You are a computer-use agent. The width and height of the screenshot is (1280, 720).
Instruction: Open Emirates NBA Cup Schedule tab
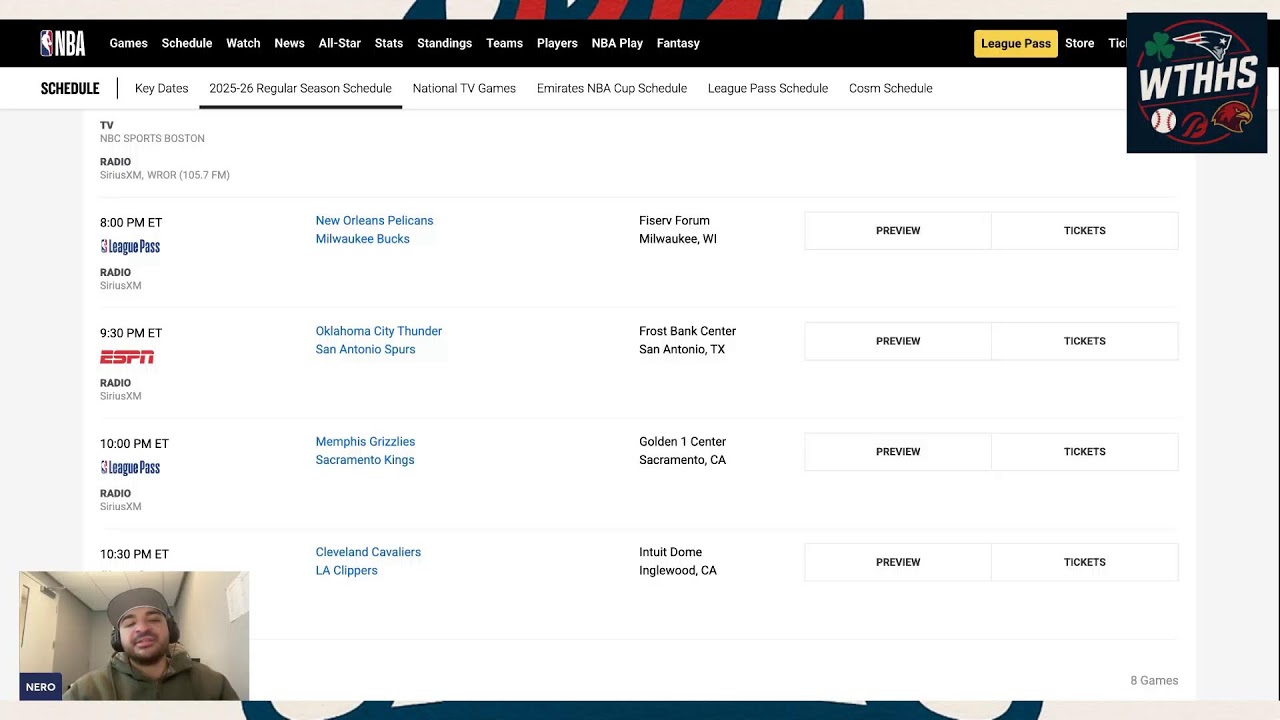(612, 88)
